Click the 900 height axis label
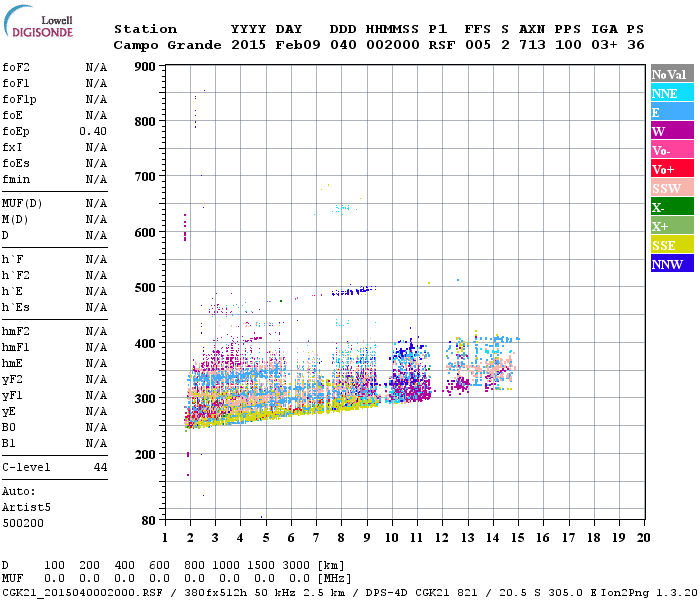 (x=145, y=67)
